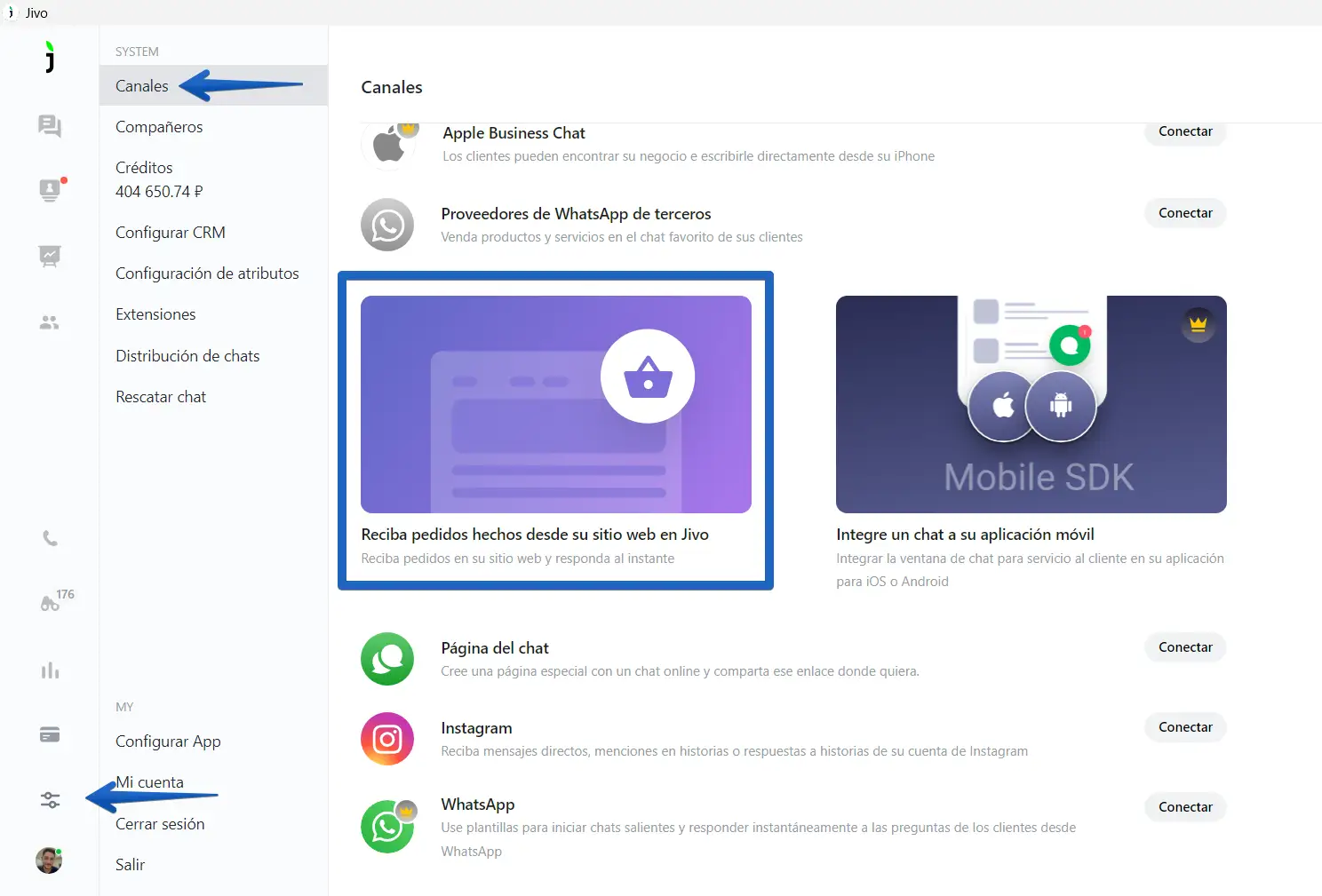Click Conectar next to Página del chat

pyautogui.click(x=1185, y=647)
